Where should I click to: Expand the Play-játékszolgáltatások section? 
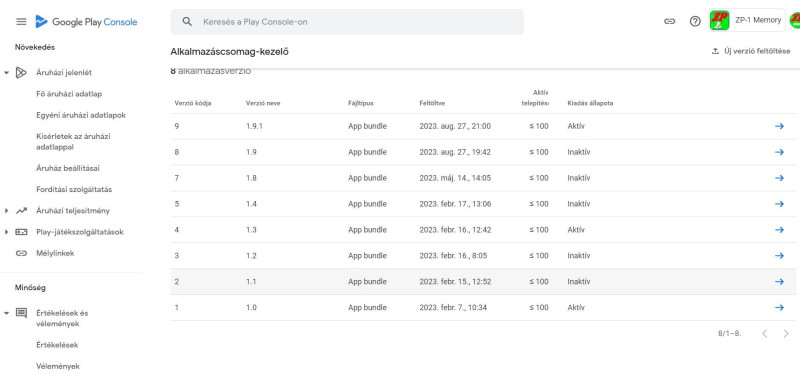tap(7, 232)
